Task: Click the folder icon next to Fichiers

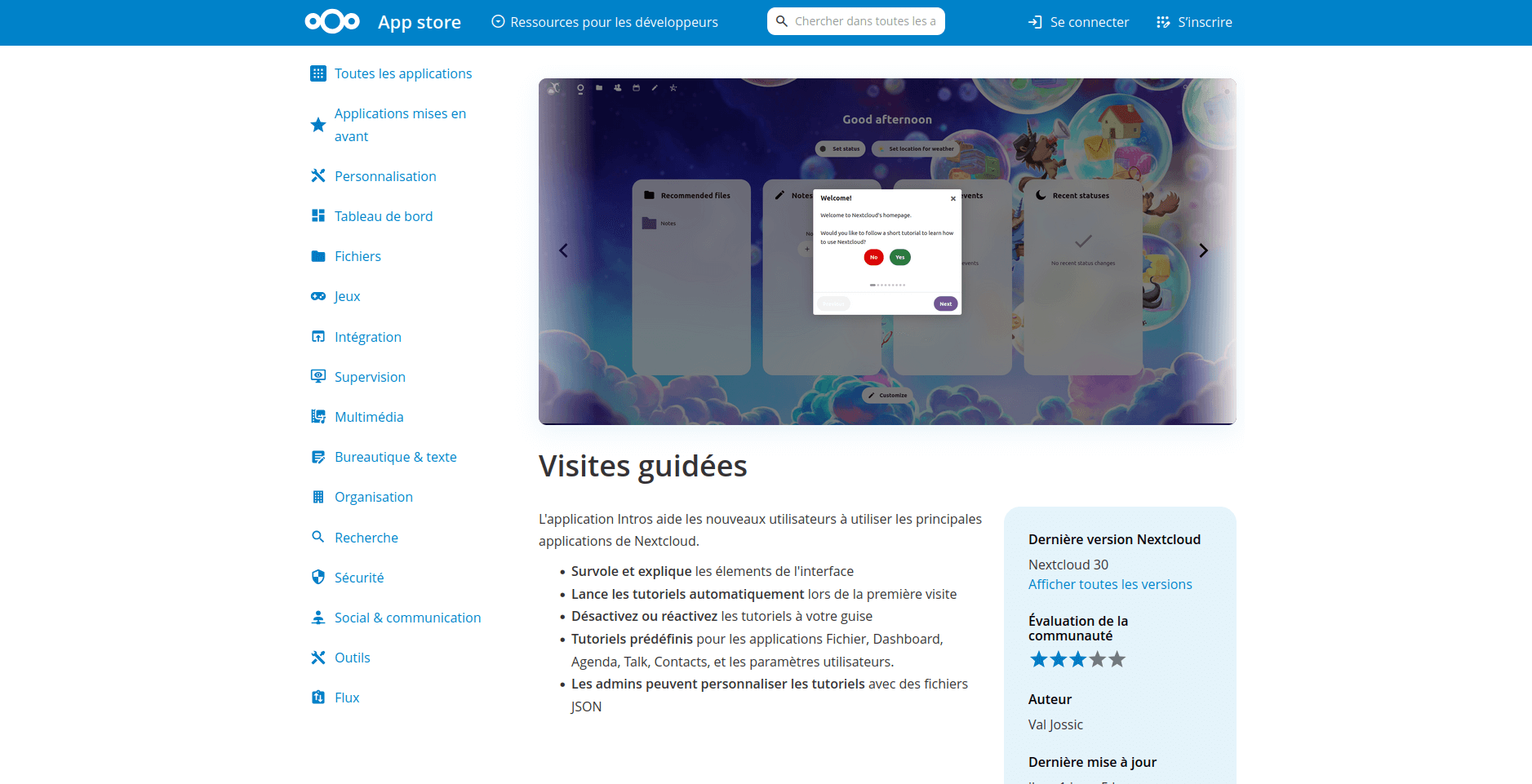Action: [318, 256]
